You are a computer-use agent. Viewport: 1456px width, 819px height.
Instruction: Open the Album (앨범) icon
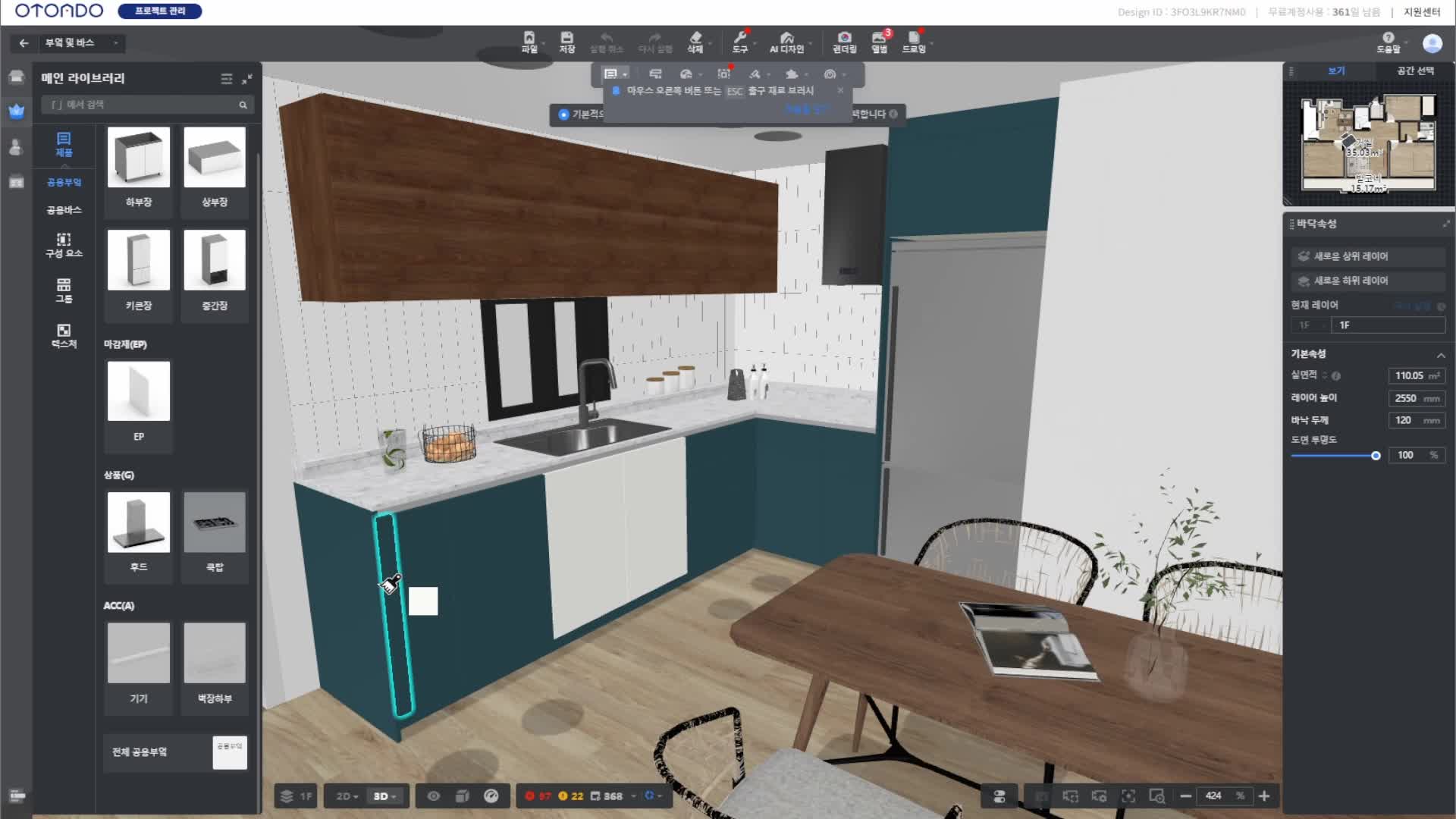879,42
